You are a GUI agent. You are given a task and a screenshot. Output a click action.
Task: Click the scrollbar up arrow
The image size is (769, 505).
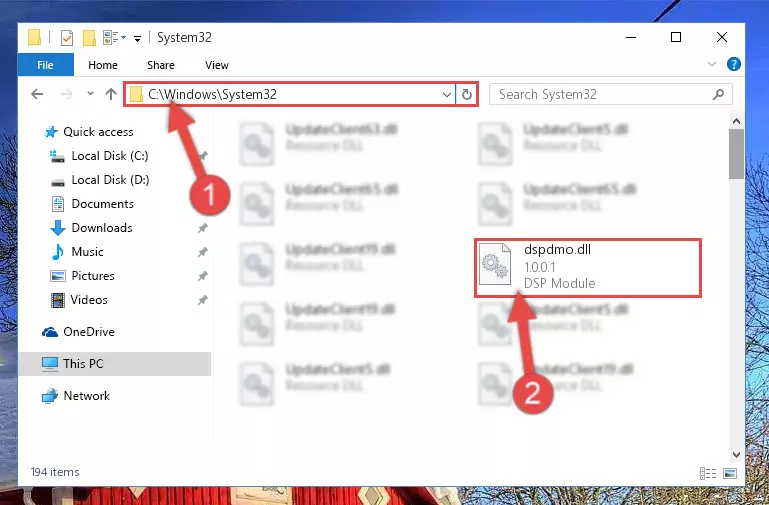[x=736, y=121]
